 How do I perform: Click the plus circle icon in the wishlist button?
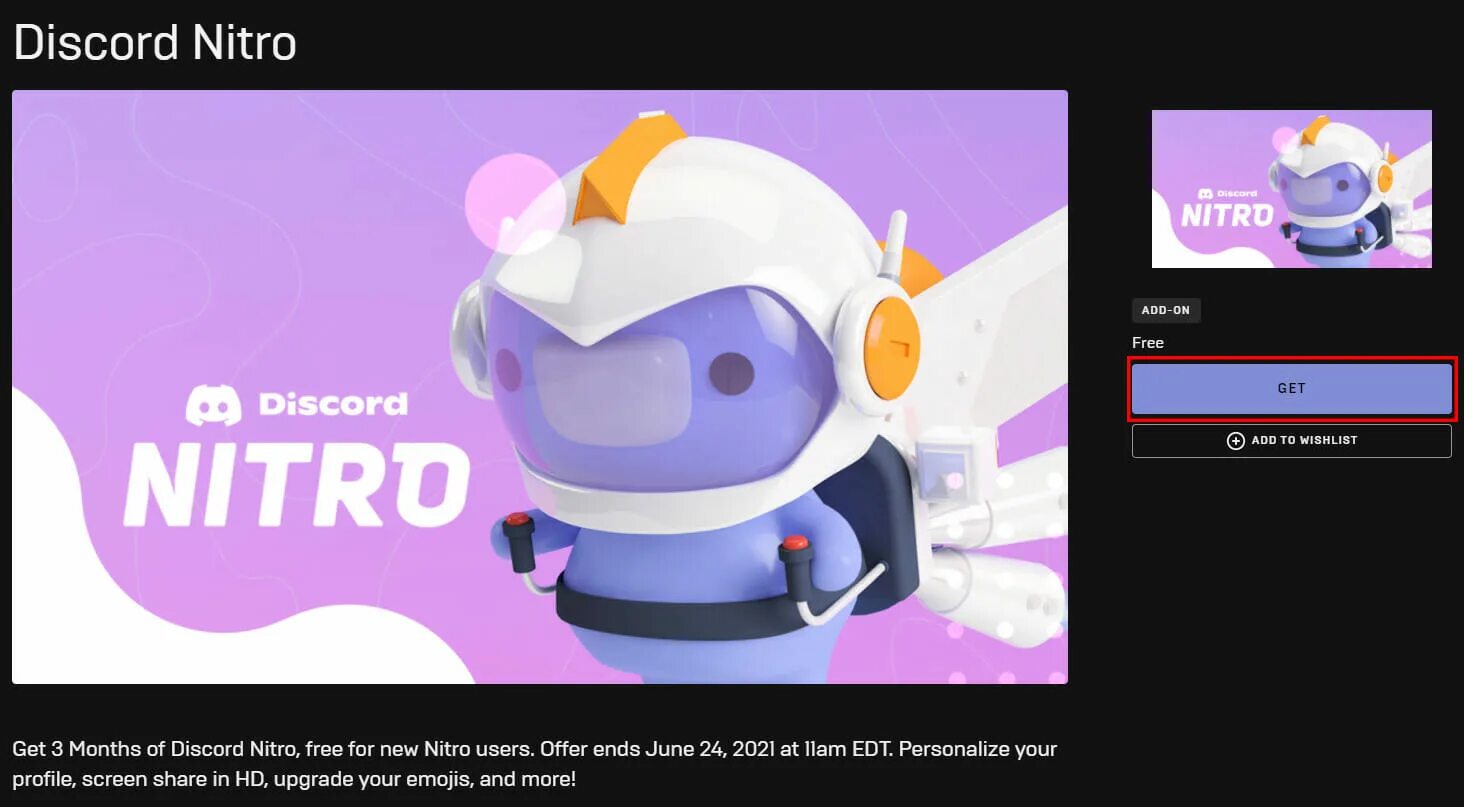pos(1235,441)
